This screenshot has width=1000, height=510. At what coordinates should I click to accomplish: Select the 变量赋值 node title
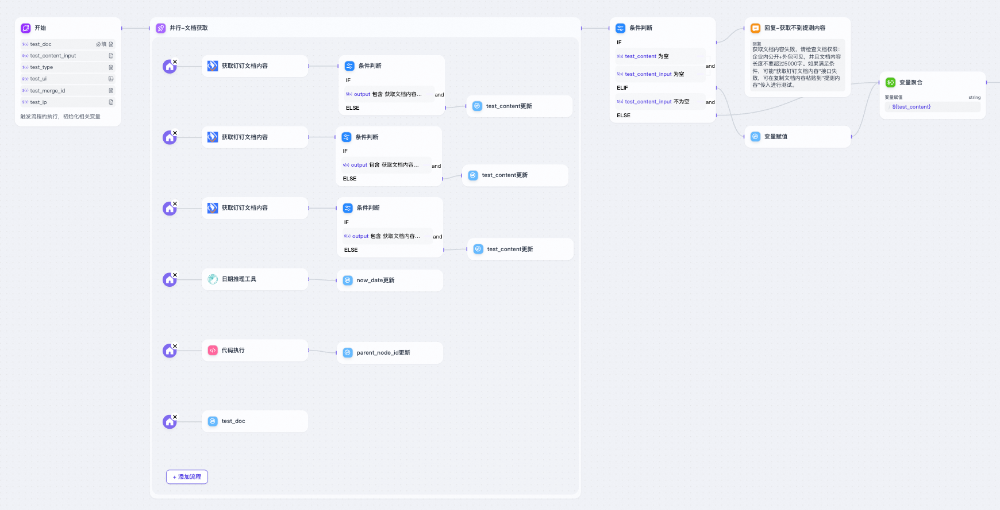pyautogui.click(x=776, y=136)
